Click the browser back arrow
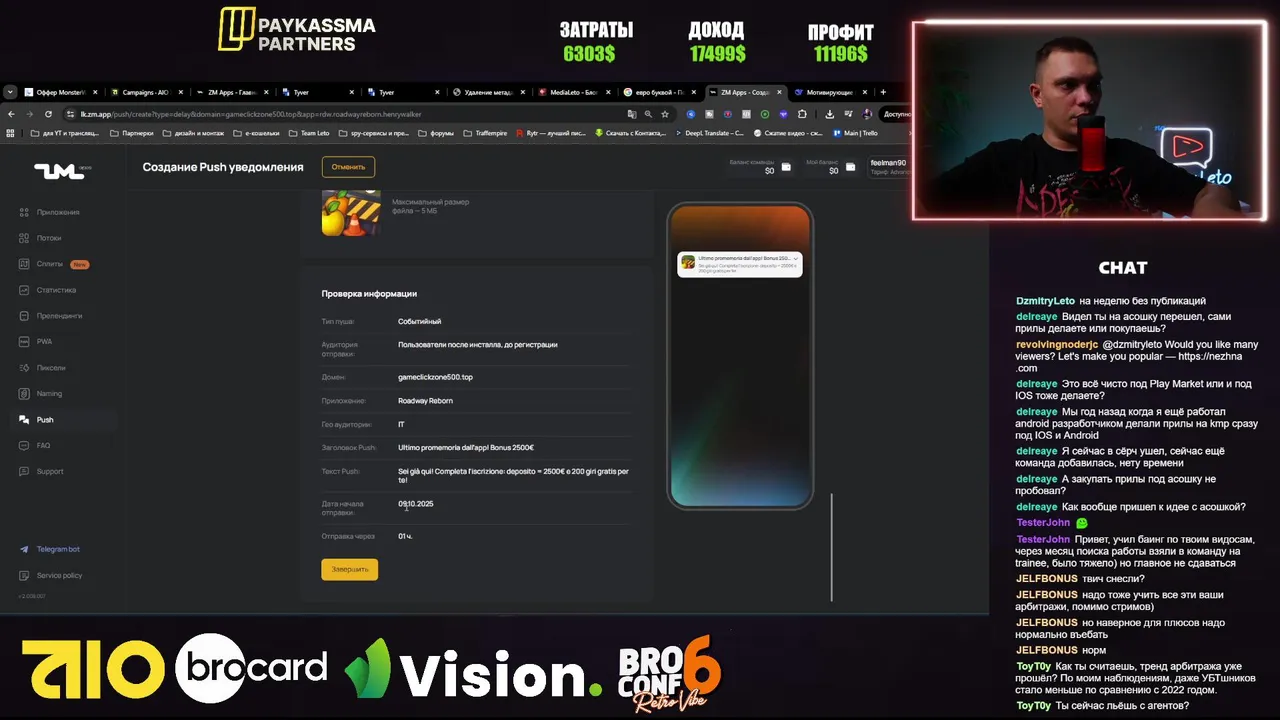1280x720 pixels. coord(13,114)
